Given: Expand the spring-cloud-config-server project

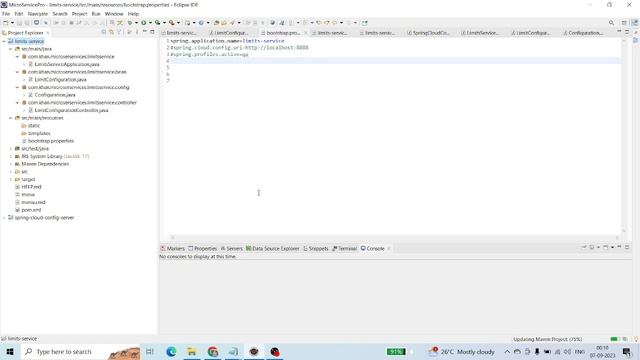Looking at the screenshot, I should coord(4,218).
